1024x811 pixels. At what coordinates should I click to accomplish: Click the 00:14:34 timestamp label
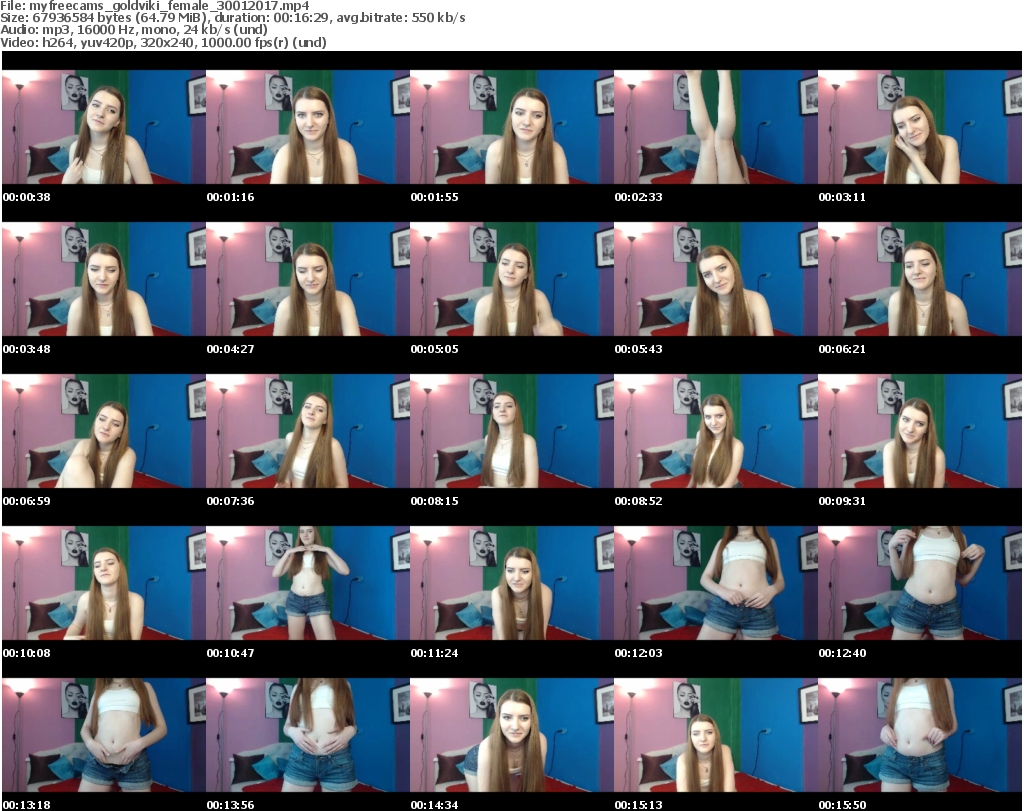434,805
